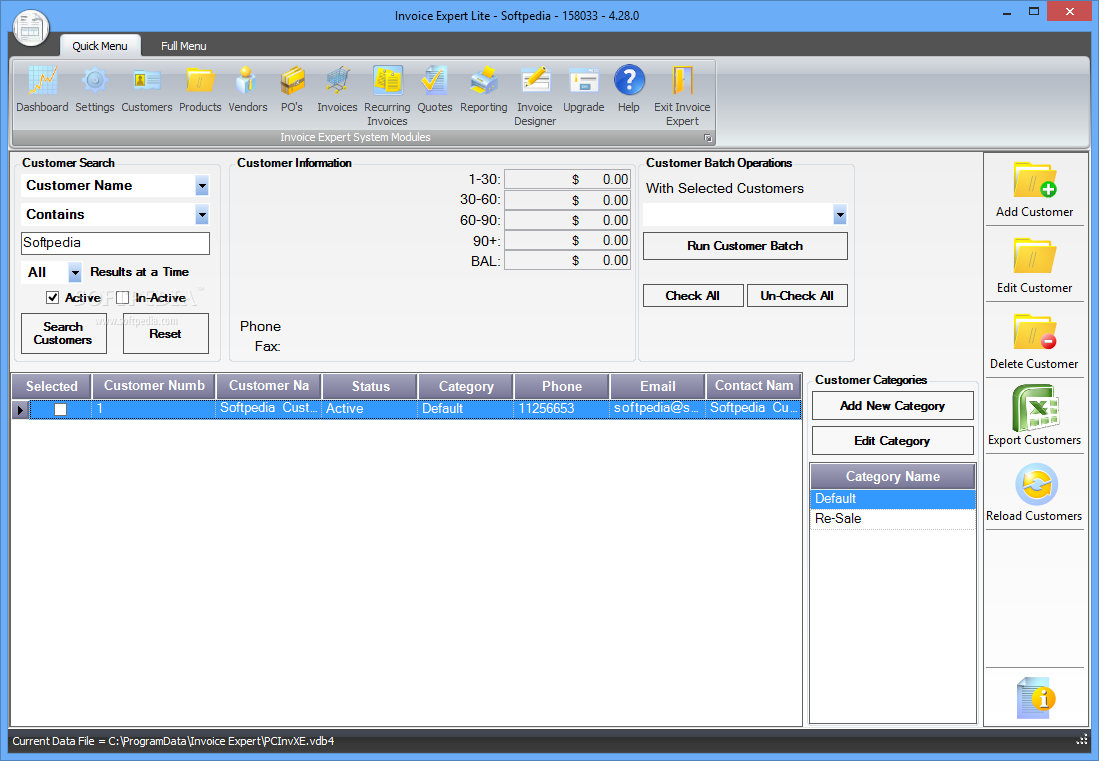Click the Selected column header
This screenshot has width=1099, height=761.
[52, 386]
